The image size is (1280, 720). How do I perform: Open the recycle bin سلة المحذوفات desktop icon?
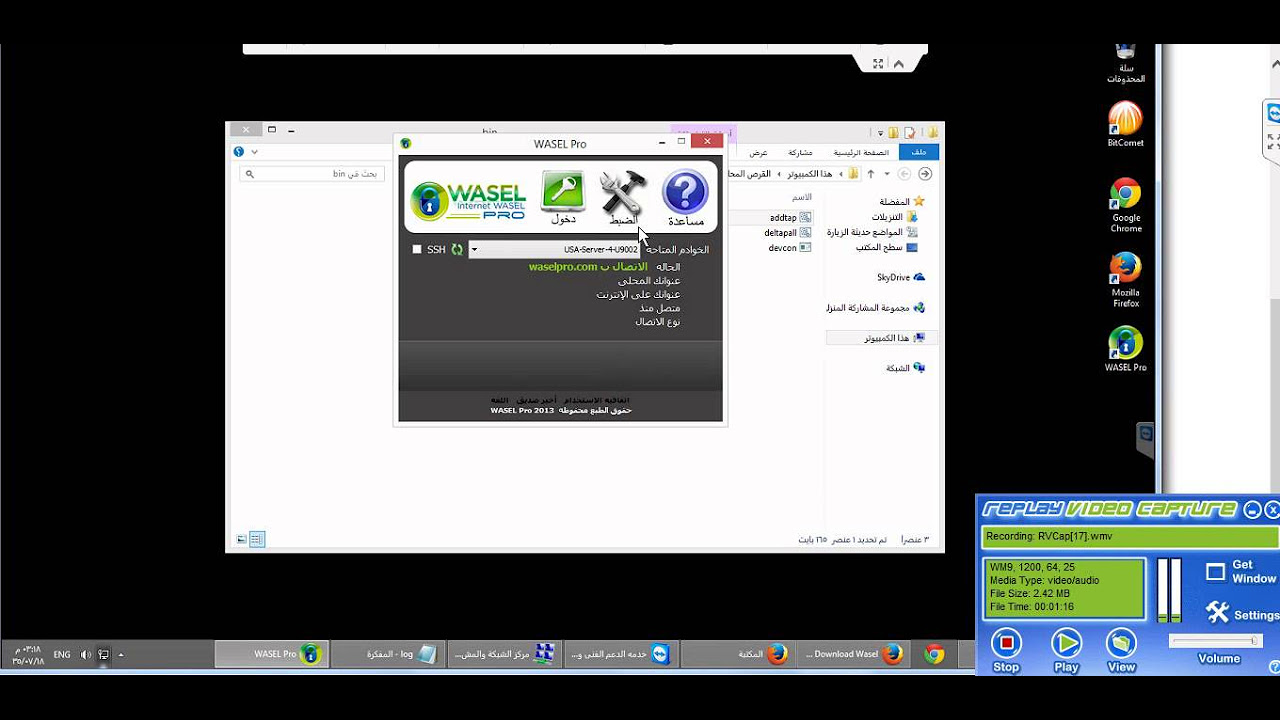(x=1125, y=64)
